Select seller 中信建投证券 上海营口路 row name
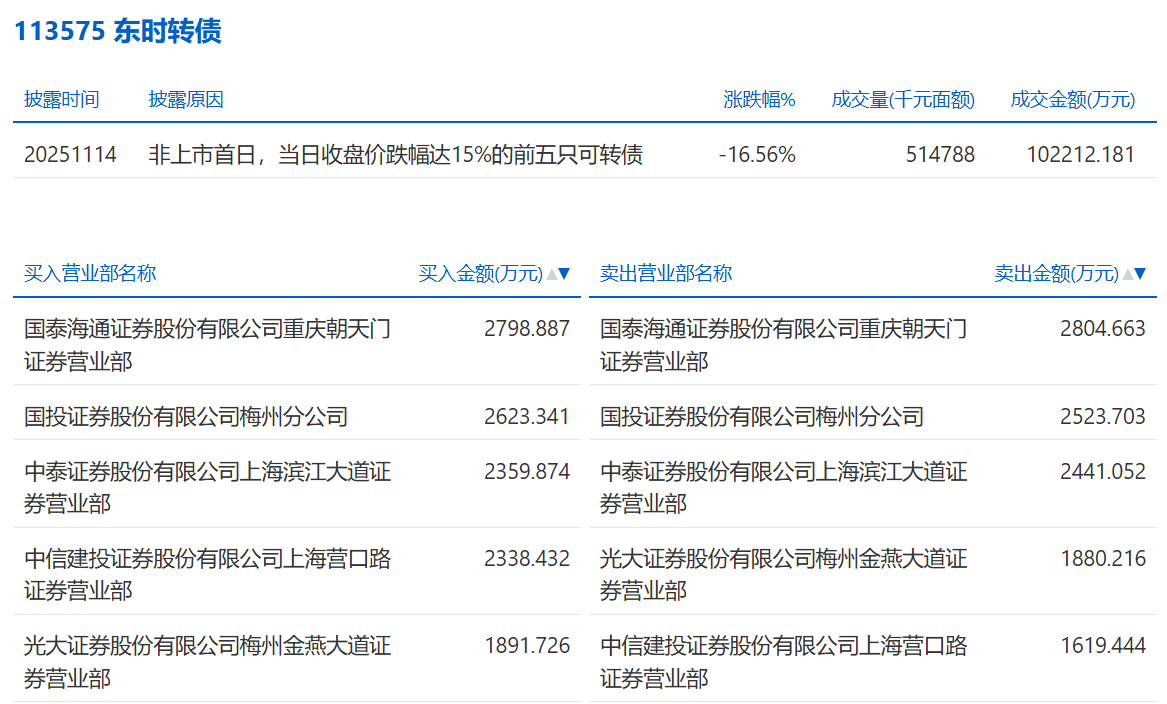 pos(784,662)
